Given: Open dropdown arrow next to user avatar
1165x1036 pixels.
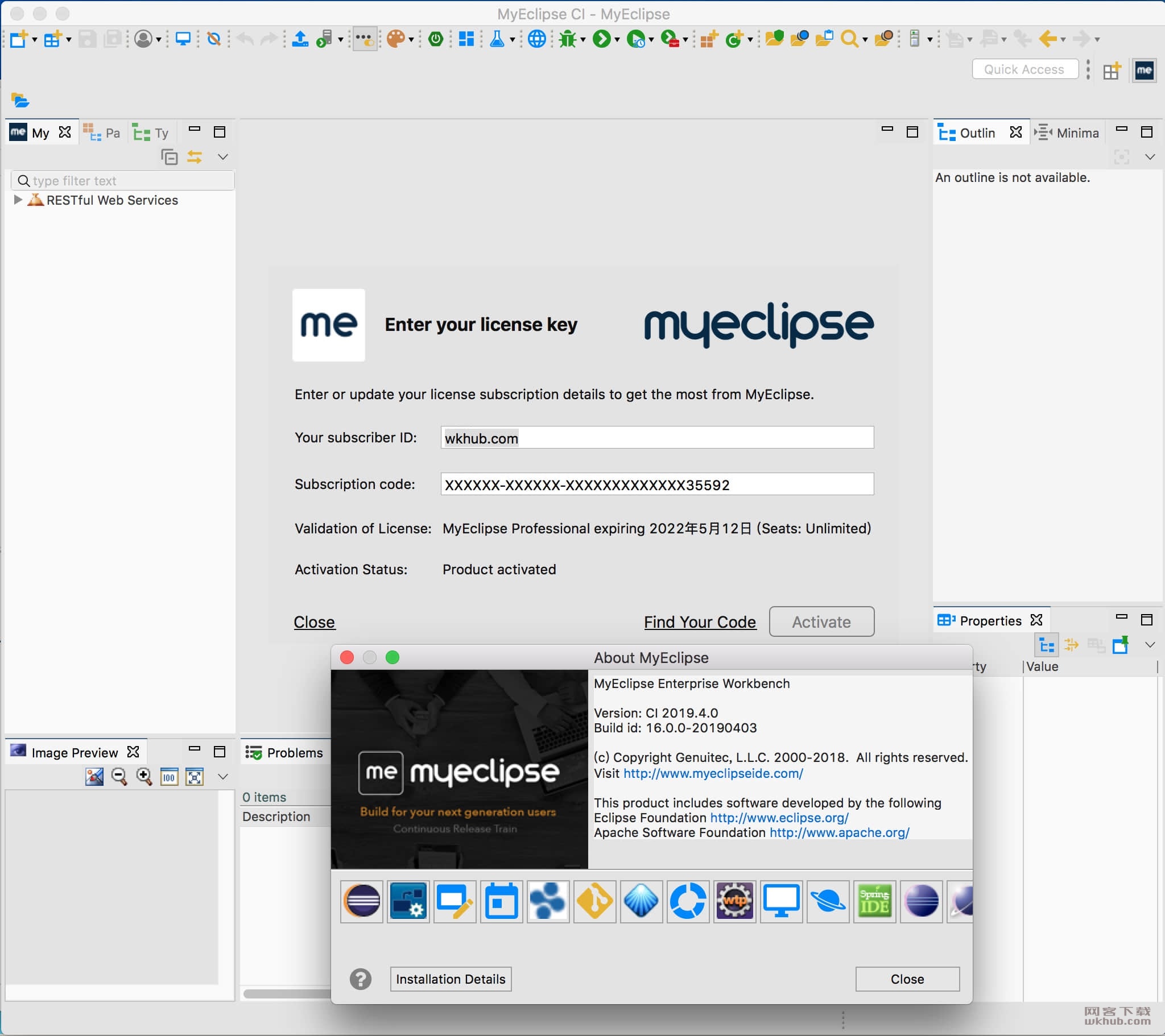Looking at the screenshot, I should click(x=159, y=40).
